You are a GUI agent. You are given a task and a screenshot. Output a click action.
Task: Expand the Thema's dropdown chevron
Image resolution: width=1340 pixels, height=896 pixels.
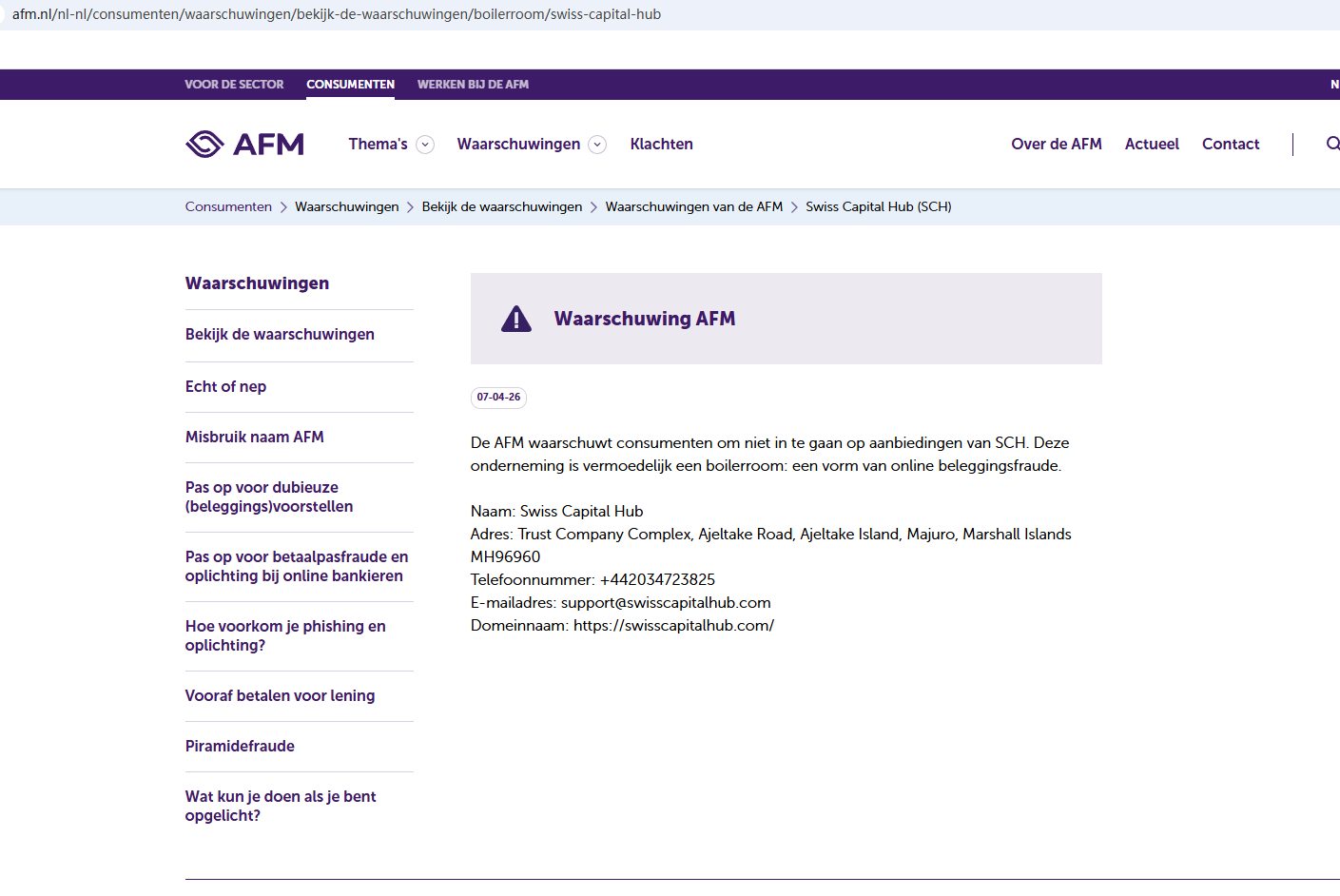pyautogui.click(x=426, y=145)
